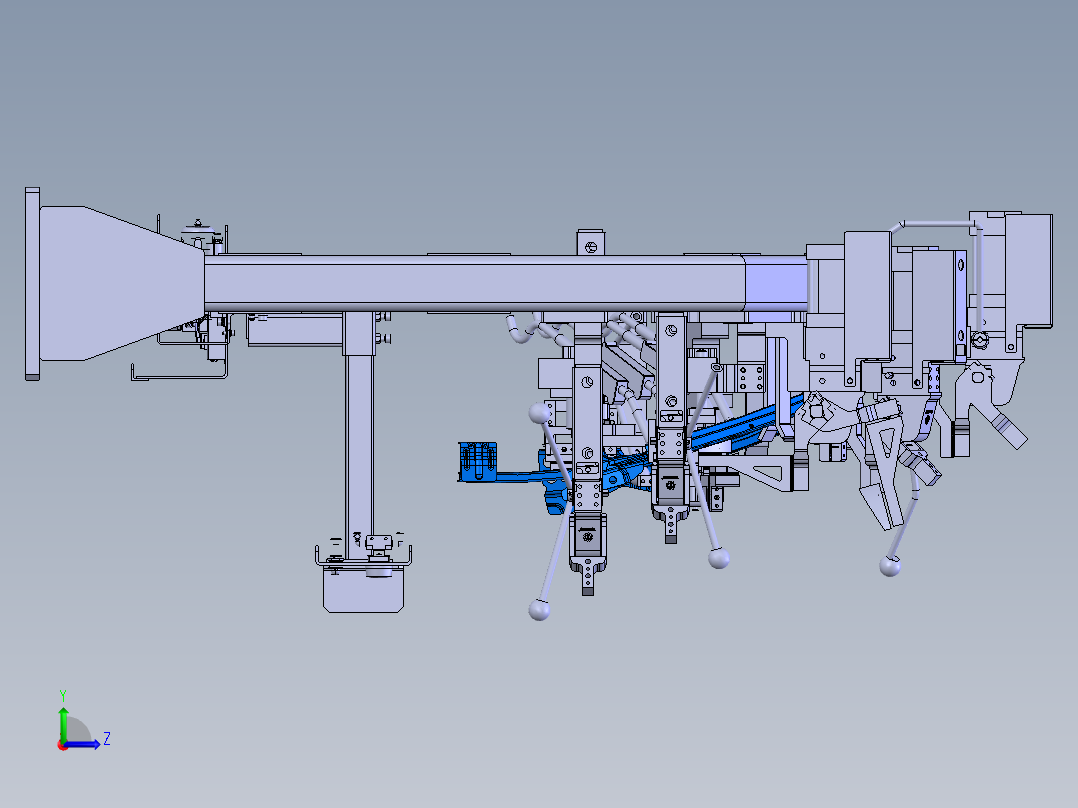The height and width of the screenshot is (808, 1078).
Task: Select the conical adapter at the beam's left end
Action: point(122,283)
